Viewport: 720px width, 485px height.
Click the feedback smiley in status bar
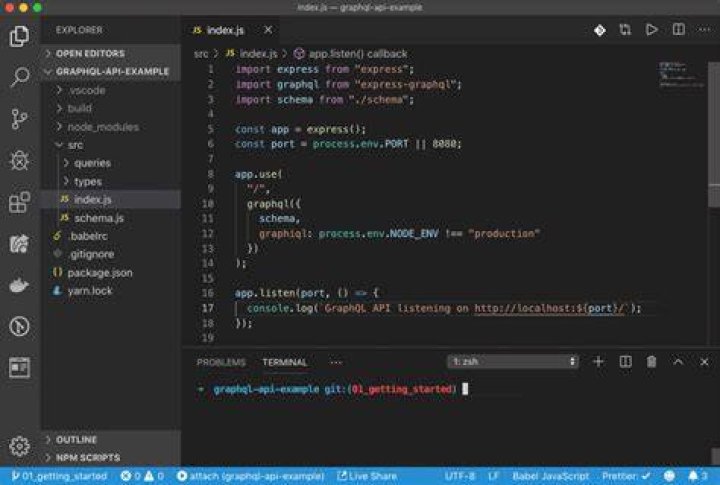[669, 476]
